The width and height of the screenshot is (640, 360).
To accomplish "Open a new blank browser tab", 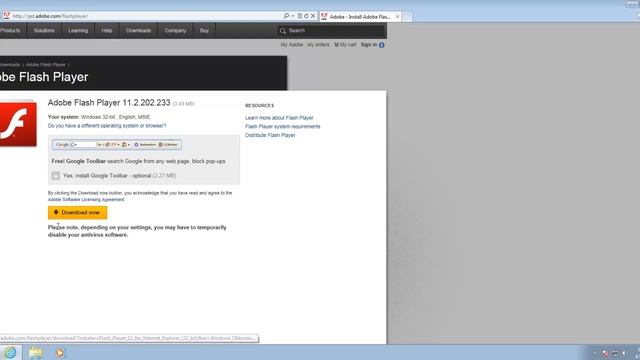I will [407, 17].
